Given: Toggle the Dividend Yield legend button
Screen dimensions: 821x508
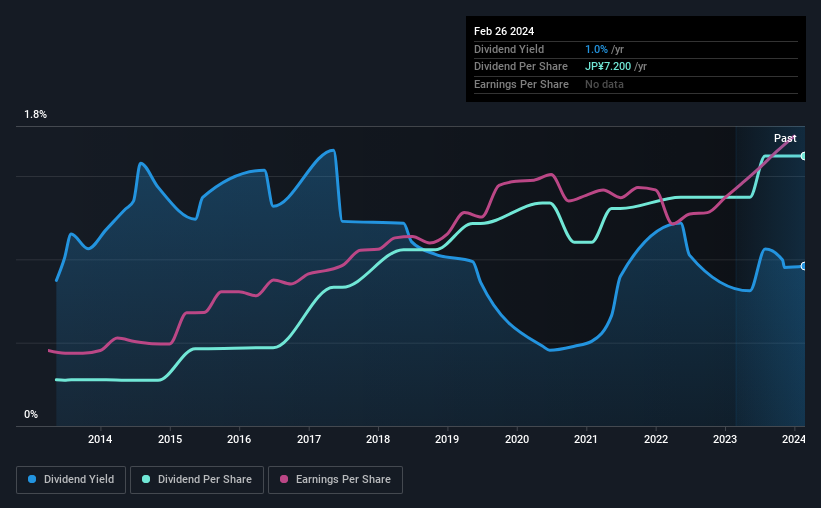Looking at the screenshot, I should click(71, 479).
